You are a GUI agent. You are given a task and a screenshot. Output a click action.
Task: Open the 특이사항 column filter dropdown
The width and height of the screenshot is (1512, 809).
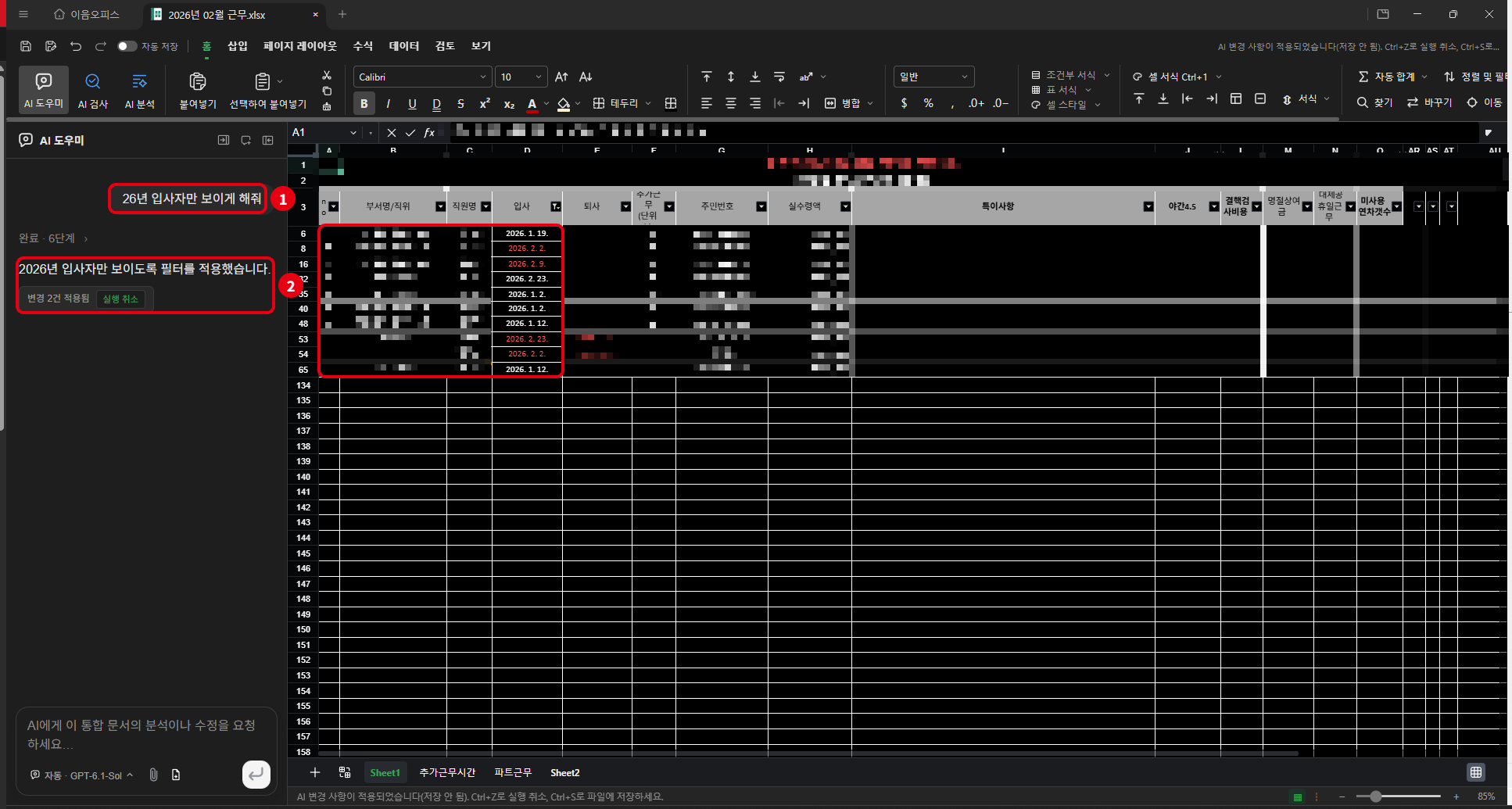(x=1148, y=206)
